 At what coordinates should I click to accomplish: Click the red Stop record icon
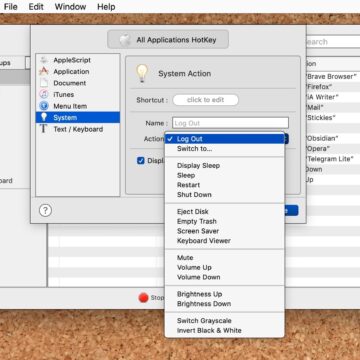[x=143, y=298]
